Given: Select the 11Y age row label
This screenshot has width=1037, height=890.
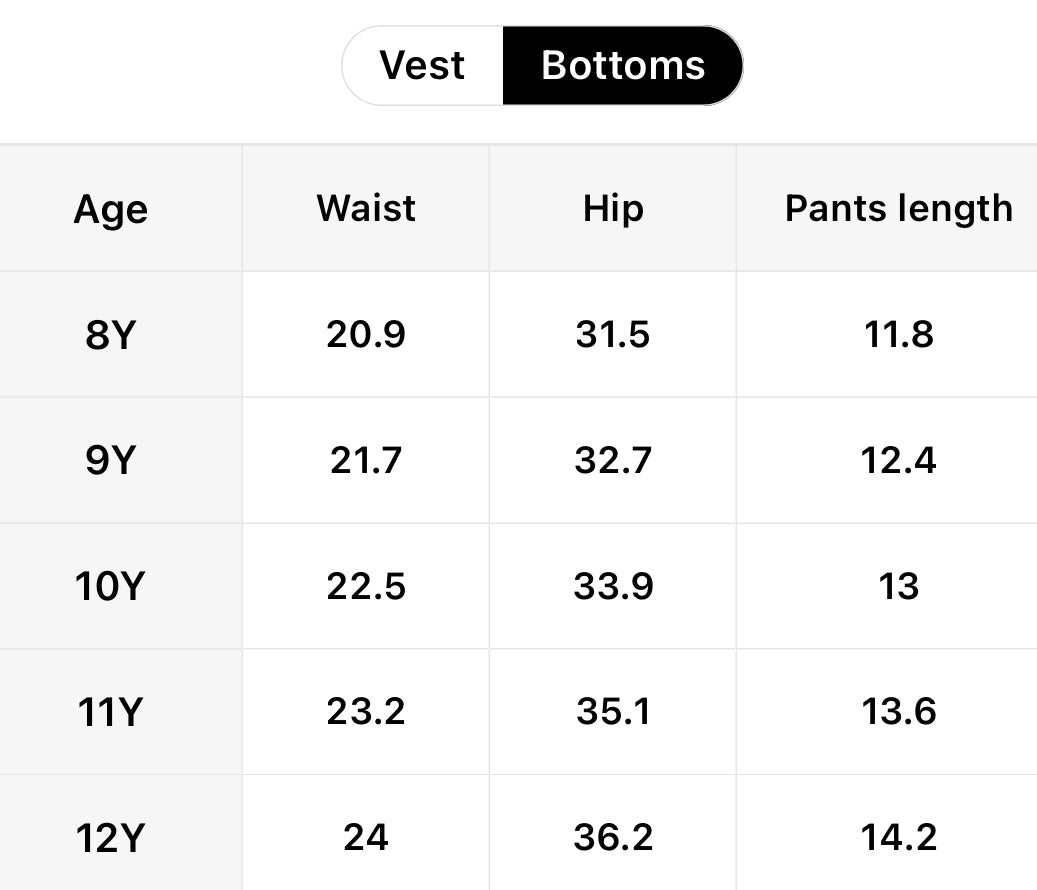Looking at the screenshot, I should tap(110, 713).
